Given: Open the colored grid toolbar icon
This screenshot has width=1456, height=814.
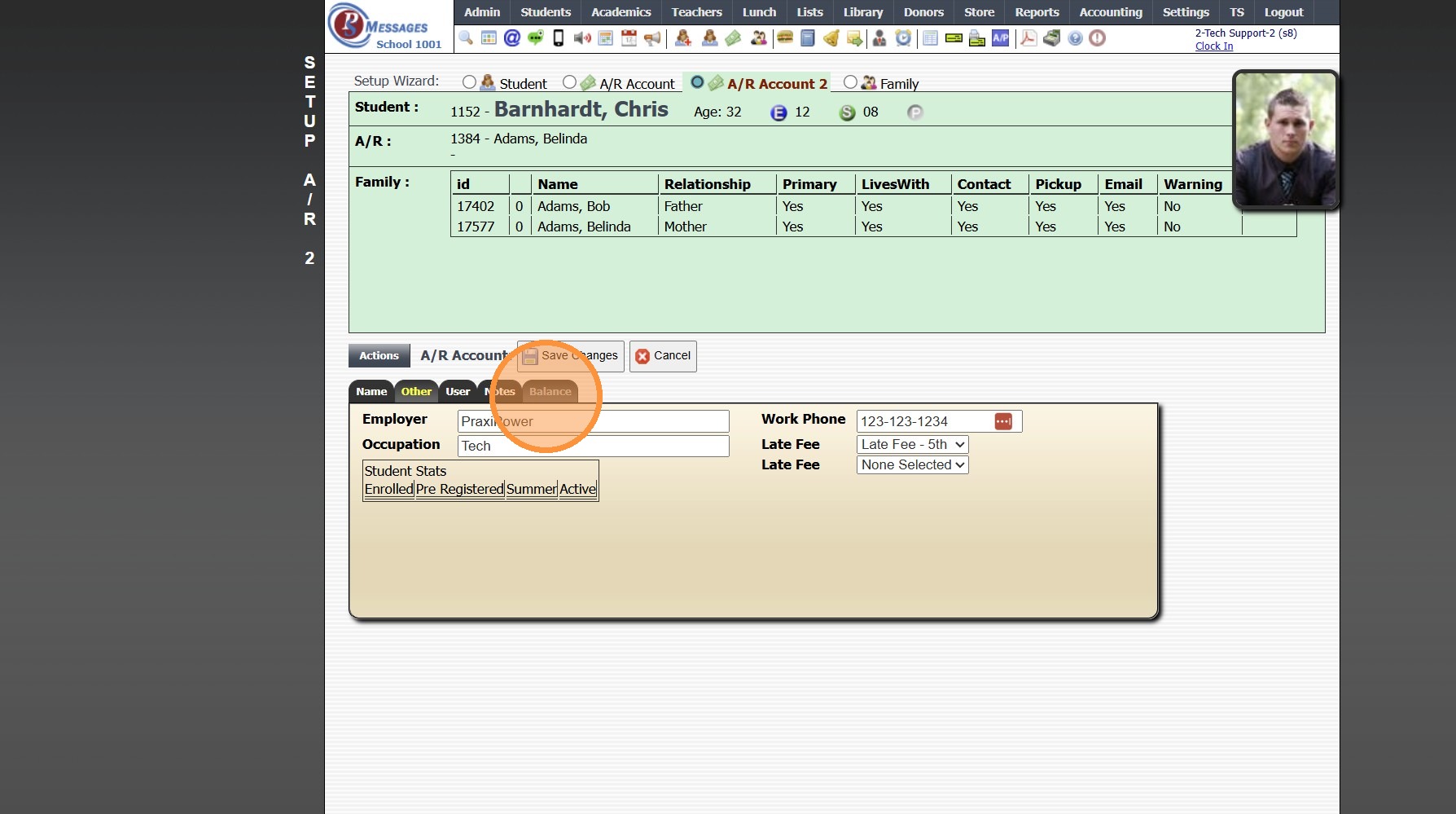Looking at the screenshot, I should [x=489, y=38].
